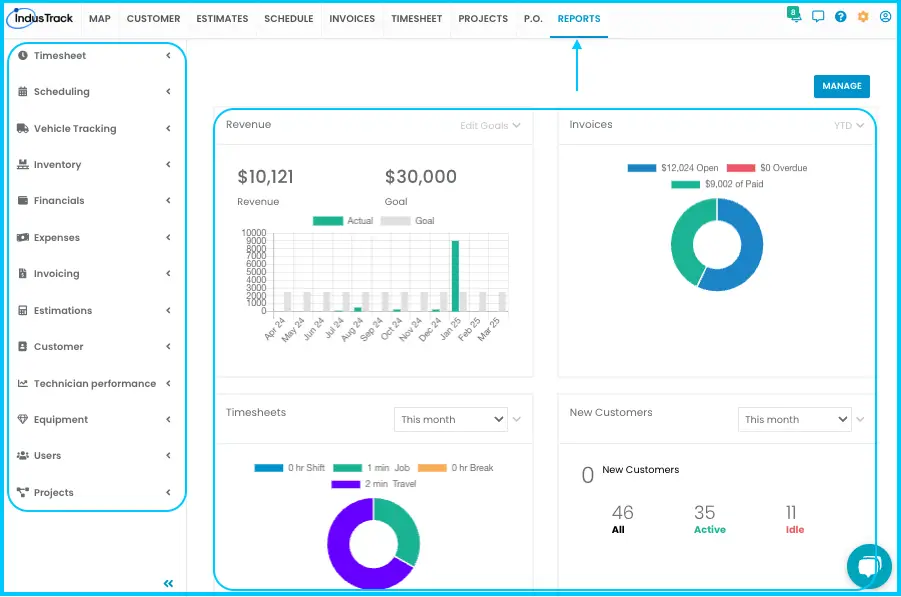901x597 pixels.
Task: Click the Inventory icon in sidebar
Action: 22,164
